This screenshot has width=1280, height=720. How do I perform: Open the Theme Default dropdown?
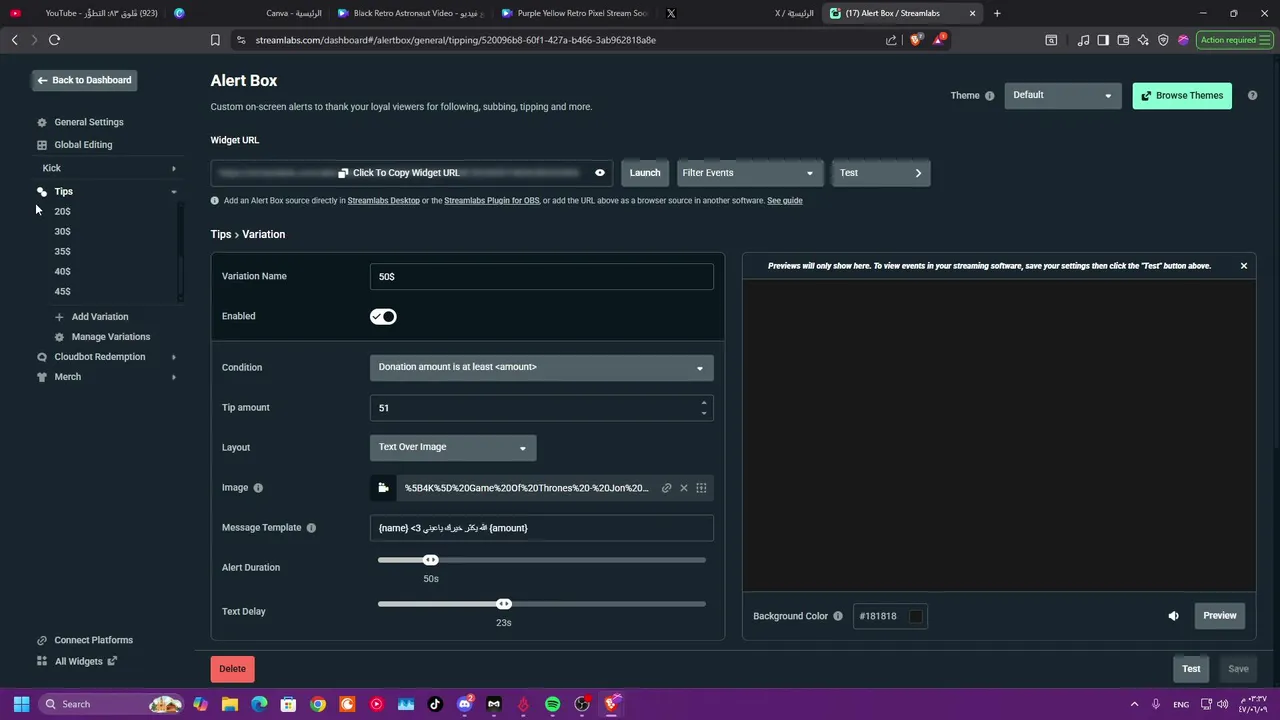point(1062,96)
